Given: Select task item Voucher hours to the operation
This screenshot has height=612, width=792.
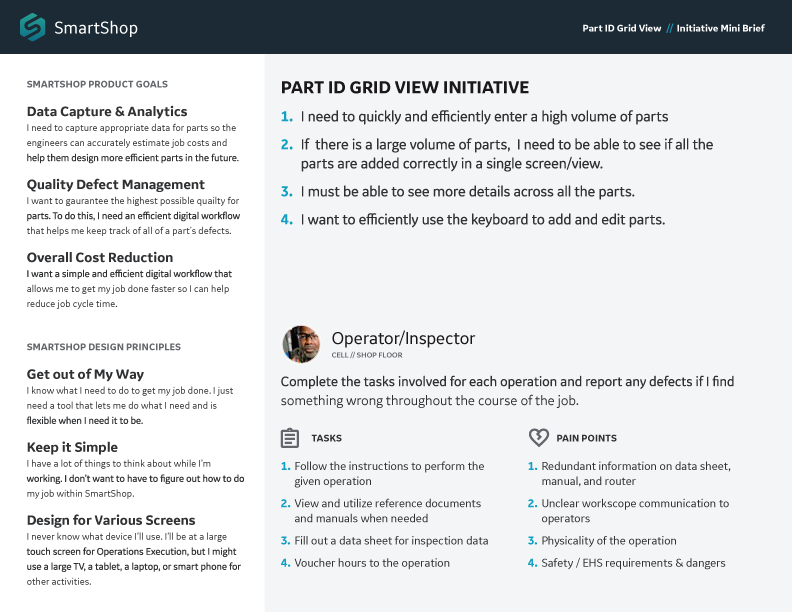Looking at the screenshot, I should coord(371,563).
